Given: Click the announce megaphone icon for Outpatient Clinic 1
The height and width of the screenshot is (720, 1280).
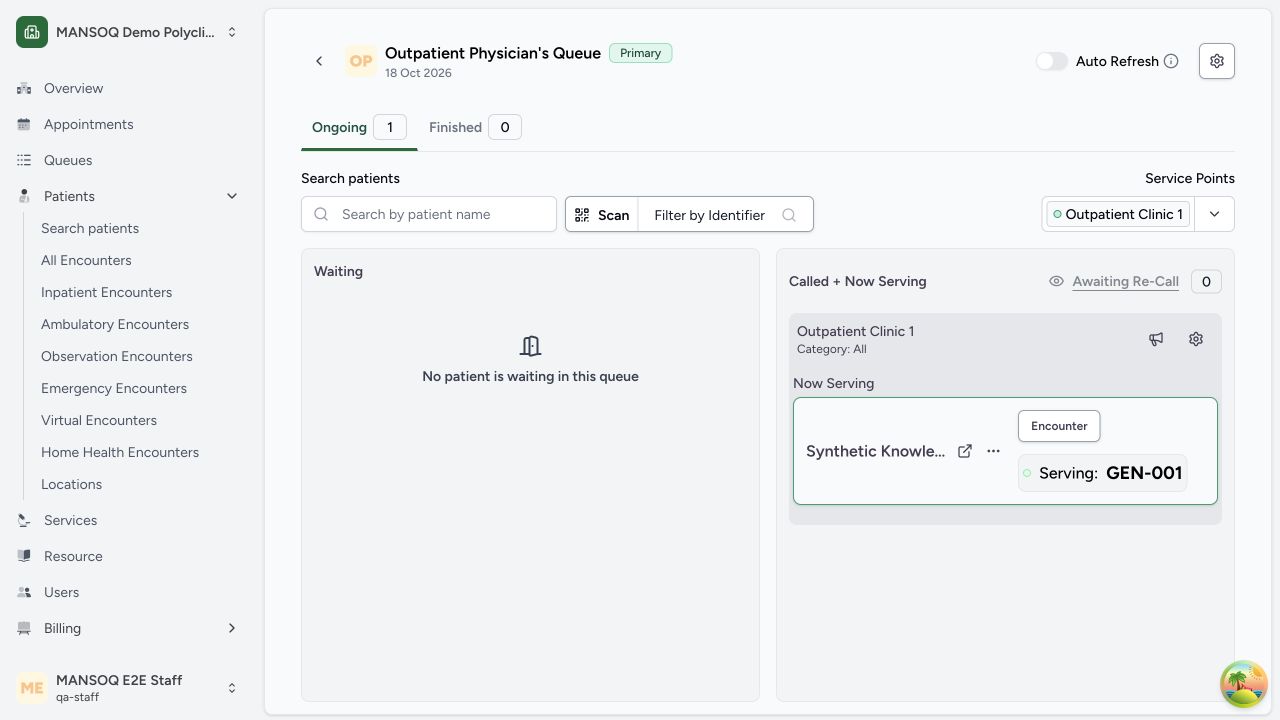Looking at the screenshot, I should 1156,339.
